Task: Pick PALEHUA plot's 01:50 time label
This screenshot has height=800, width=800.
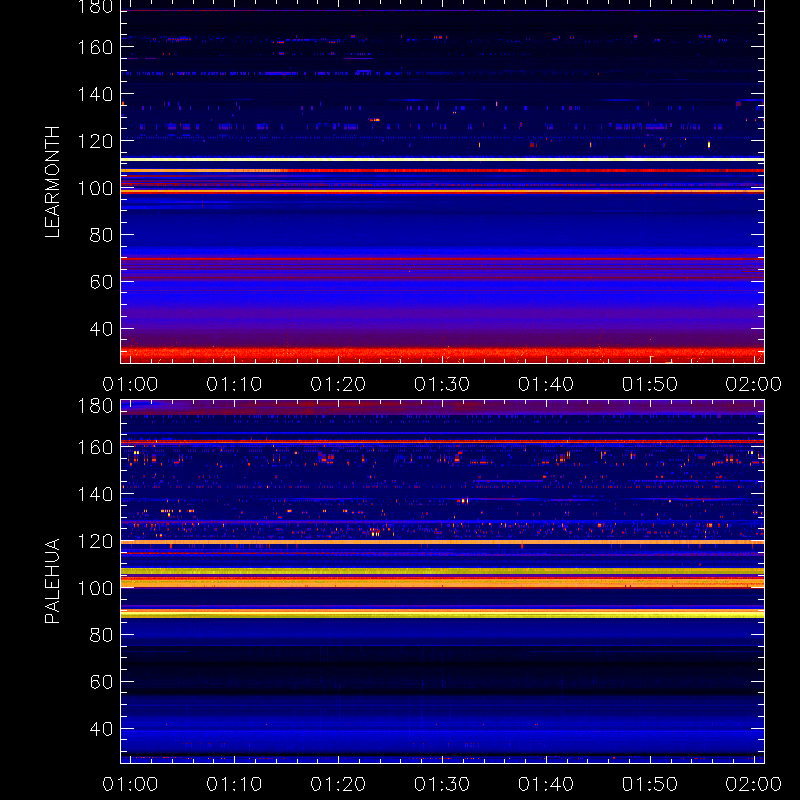Action: pyautogui.click(x=650, y=784)
